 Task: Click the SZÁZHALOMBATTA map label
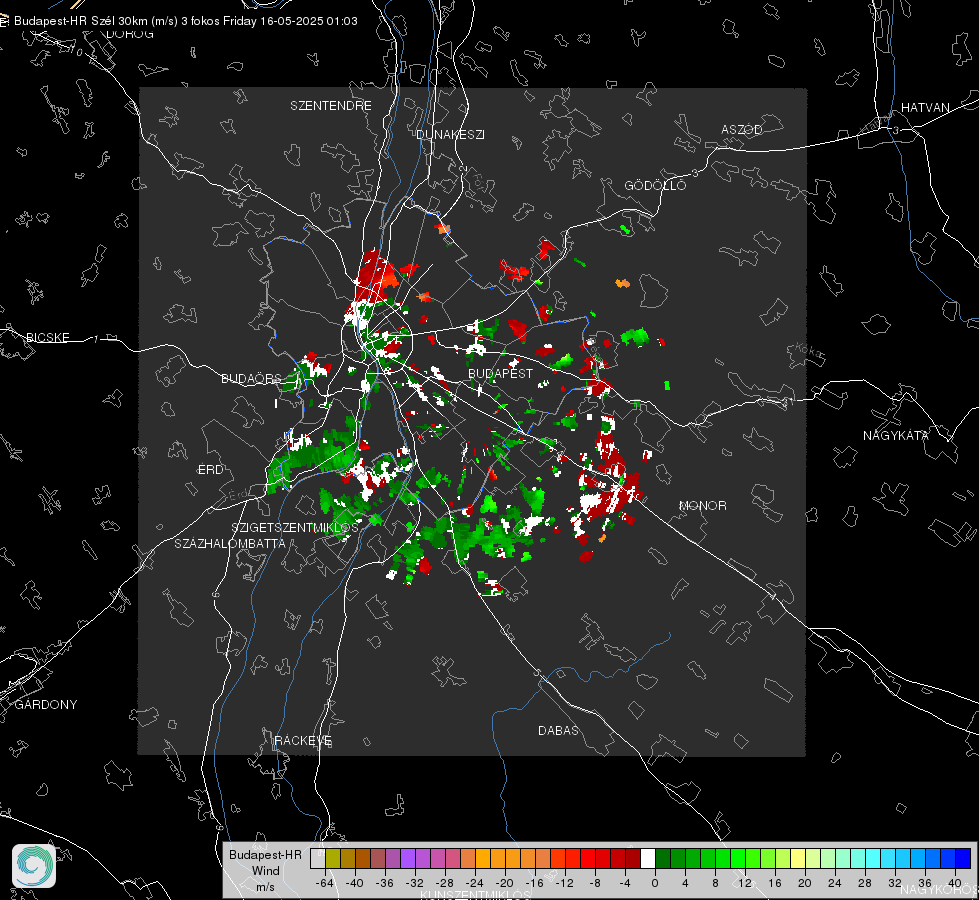click(x=230, y=543)
